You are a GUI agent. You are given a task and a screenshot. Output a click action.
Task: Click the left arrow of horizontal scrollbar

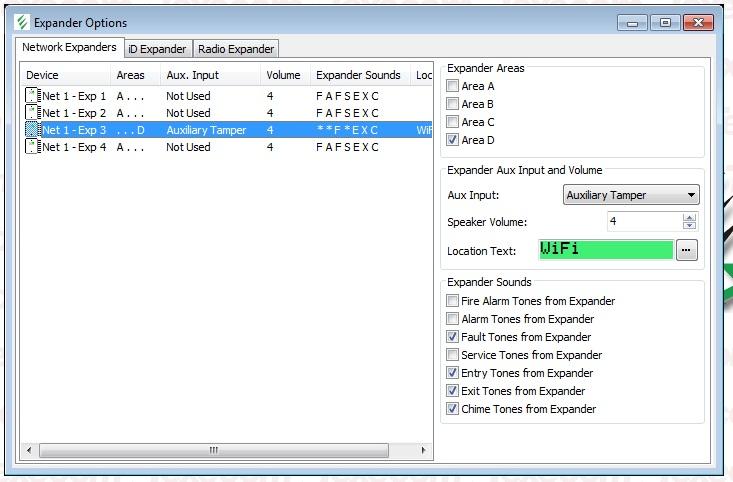click(29, 450)
